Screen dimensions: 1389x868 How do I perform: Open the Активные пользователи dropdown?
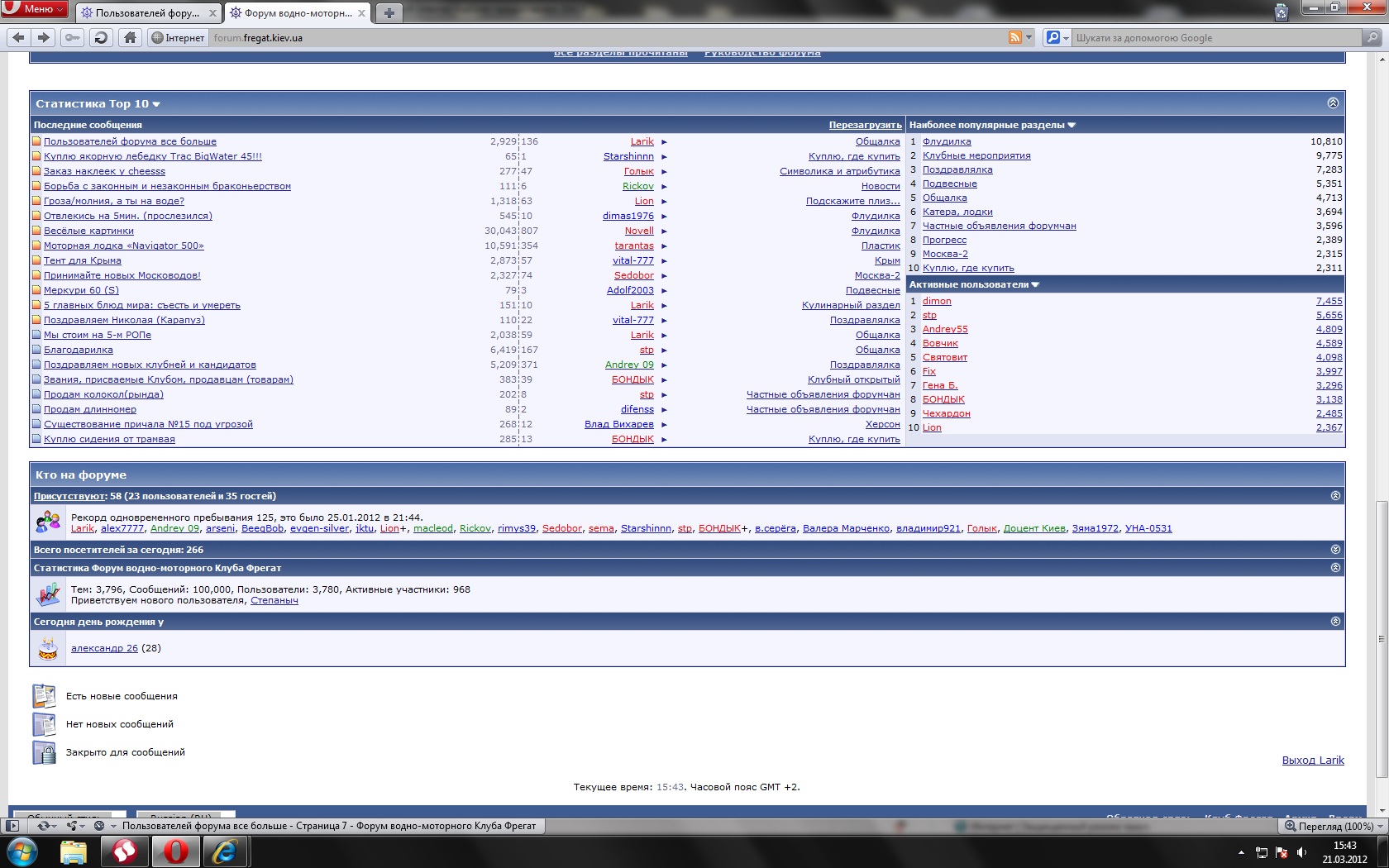coord(1035,285)
